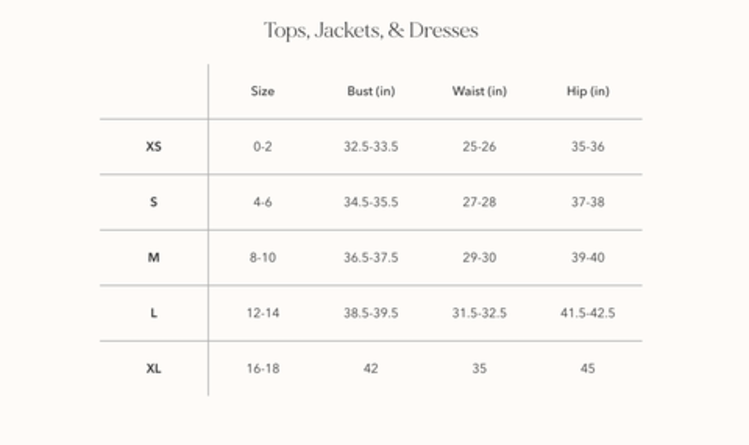The image size is (749, 445).
Task: Click the 16-18 size cell
Action: coord(262,368)
